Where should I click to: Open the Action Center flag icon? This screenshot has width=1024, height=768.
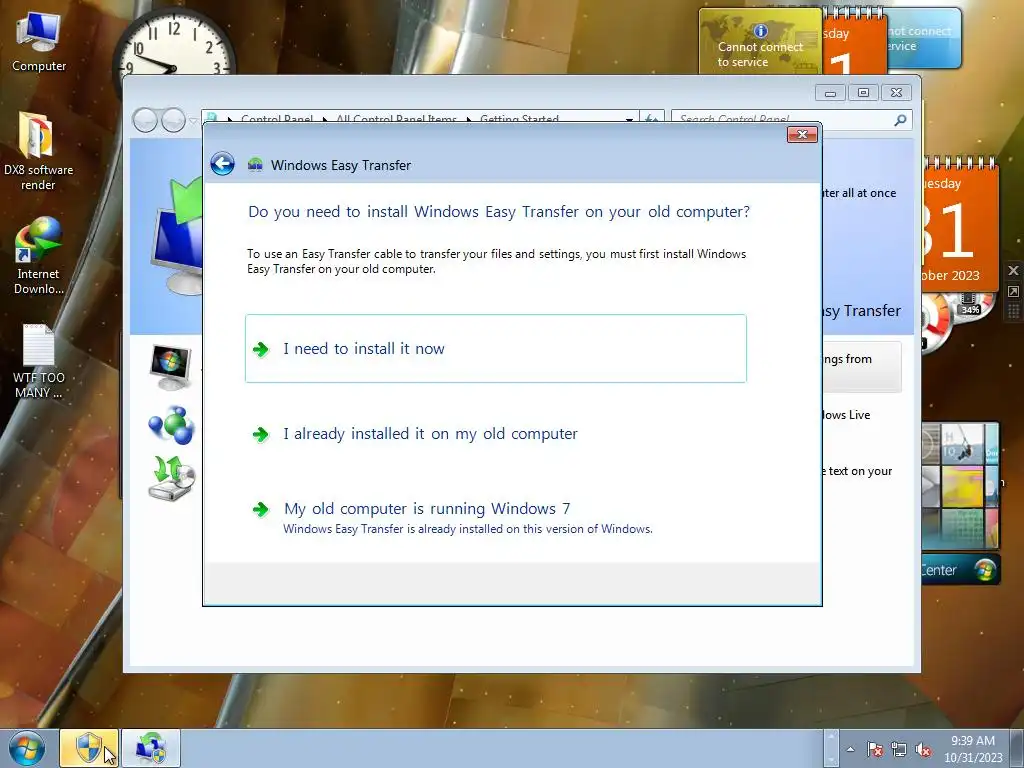coord(874,749)
